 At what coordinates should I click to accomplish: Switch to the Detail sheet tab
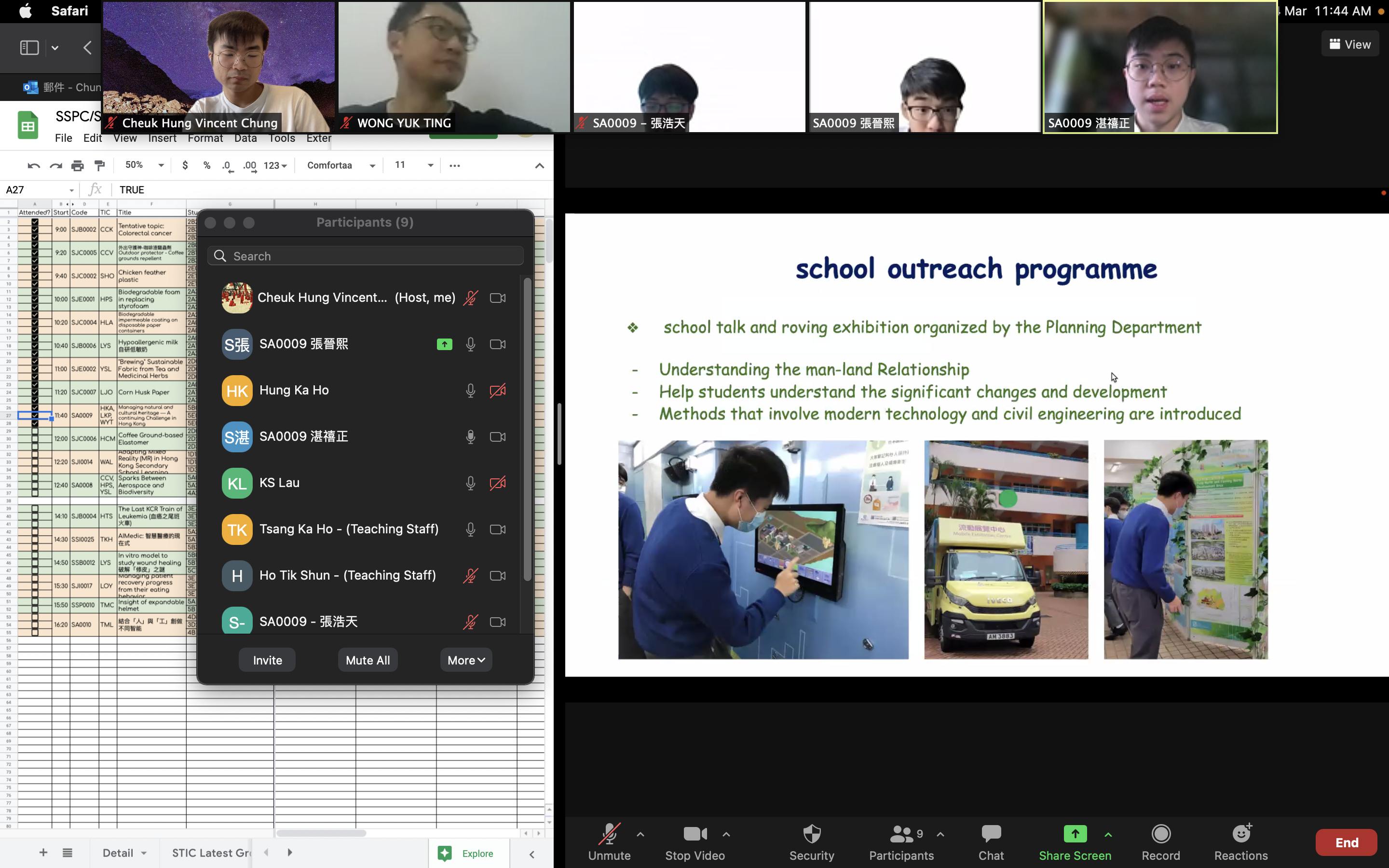coord(118,853)
